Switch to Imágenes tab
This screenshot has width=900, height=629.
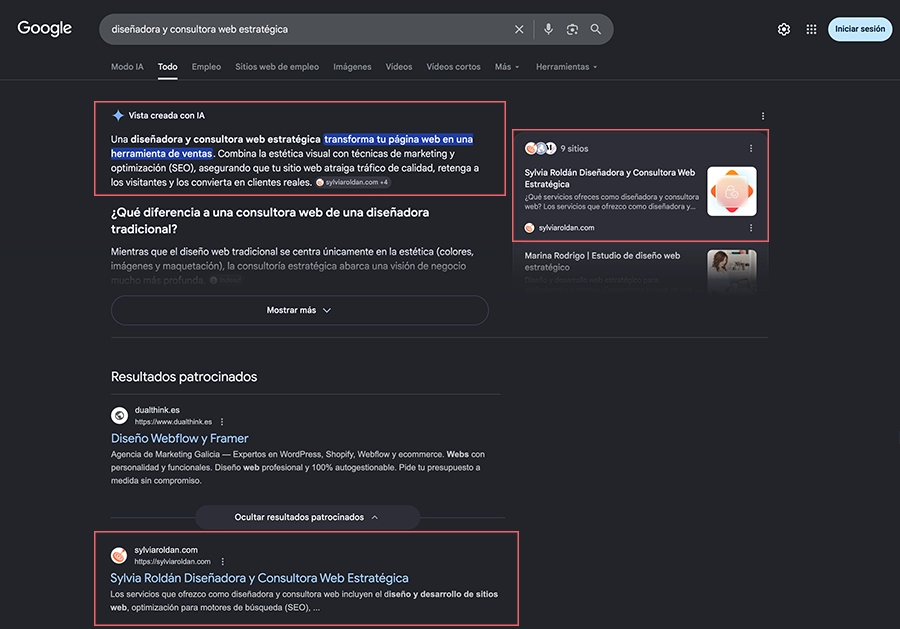pos(352,67)
